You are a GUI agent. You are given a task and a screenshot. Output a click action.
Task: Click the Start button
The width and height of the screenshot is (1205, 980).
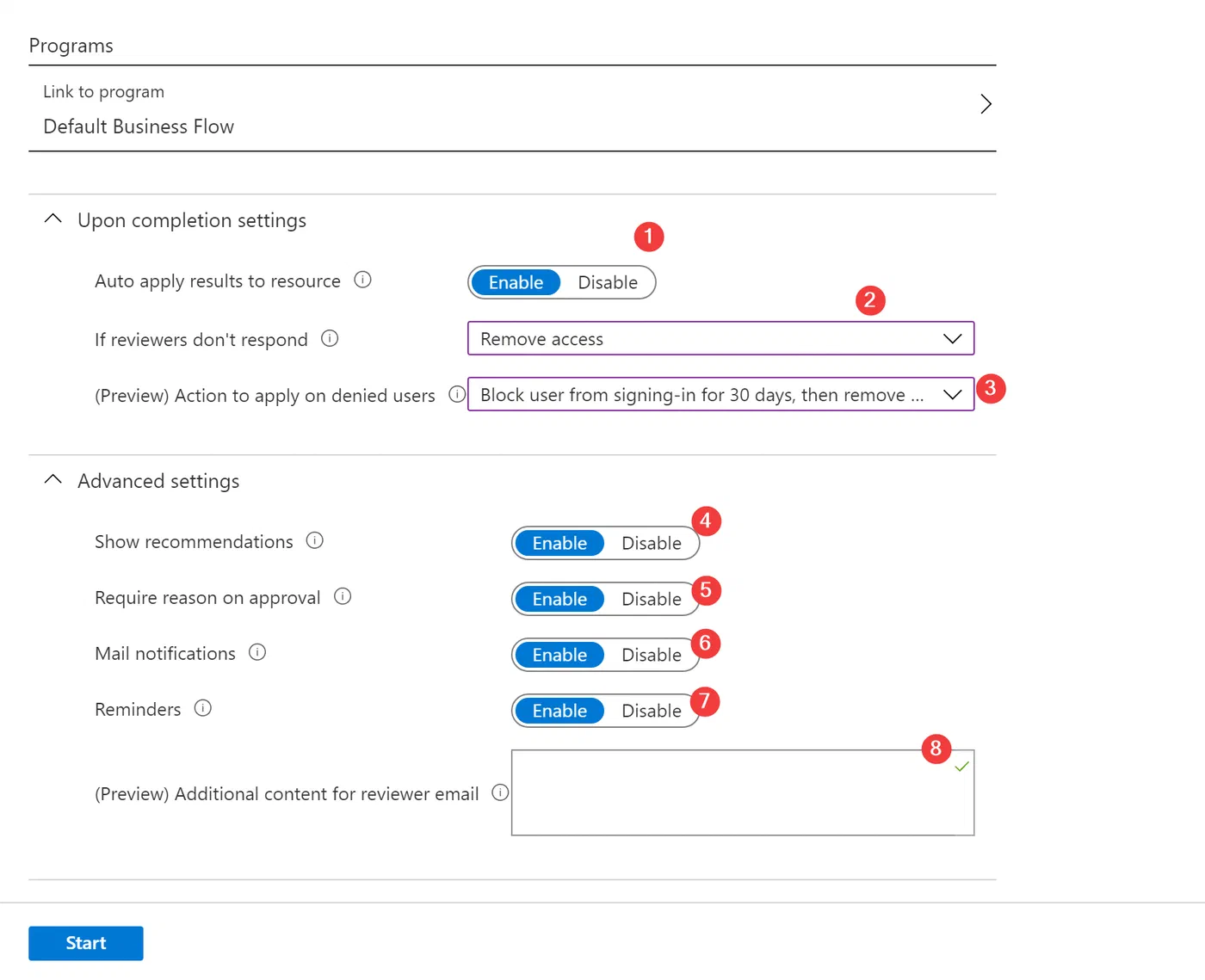click(86, 943)
